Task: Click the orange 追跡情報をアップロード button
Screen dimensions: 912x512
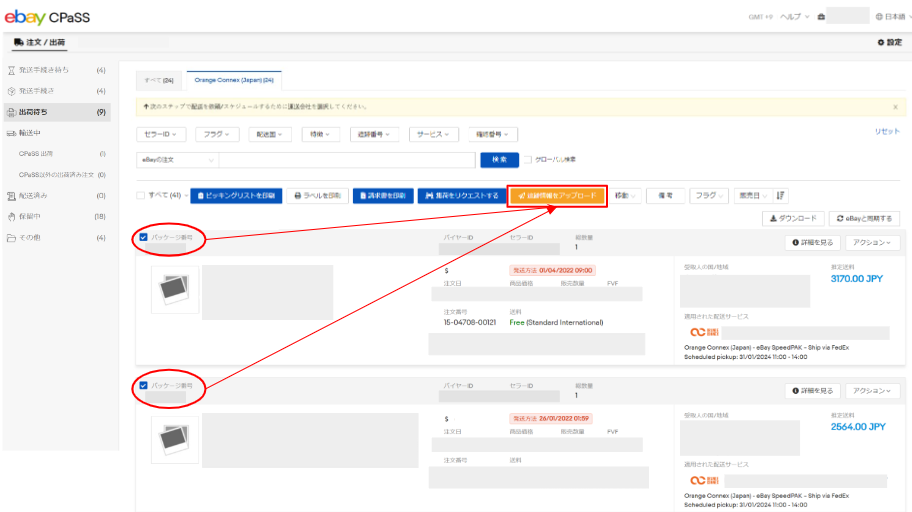Action: click(x=557, y=196)
